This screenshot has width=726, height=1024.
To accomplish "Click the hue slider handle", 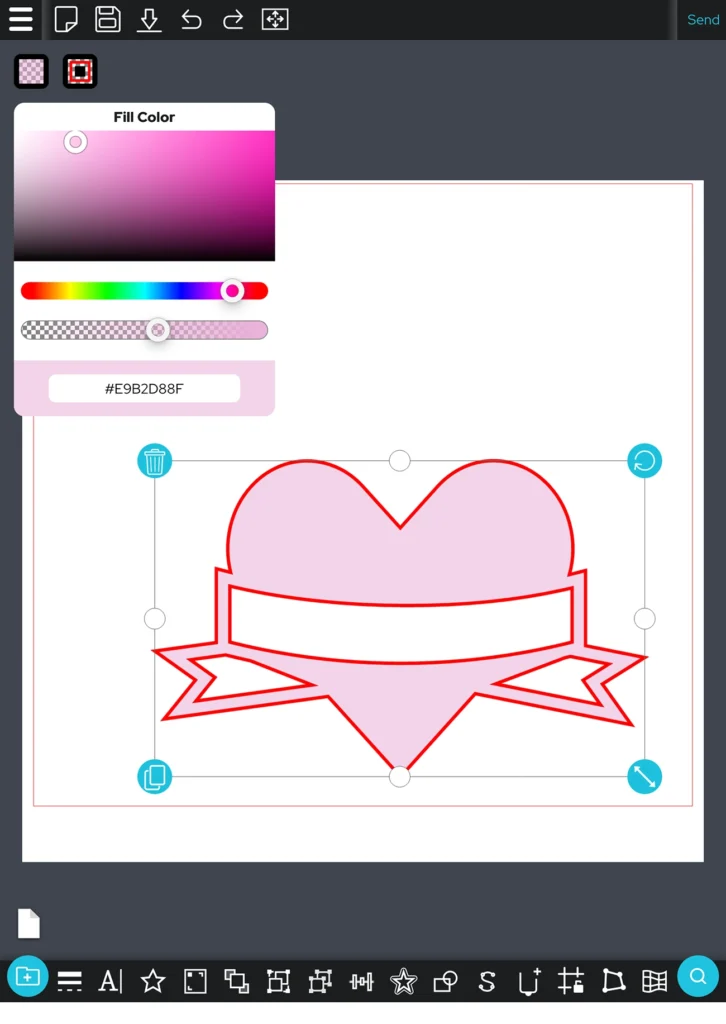I will [x=232, y=291].
